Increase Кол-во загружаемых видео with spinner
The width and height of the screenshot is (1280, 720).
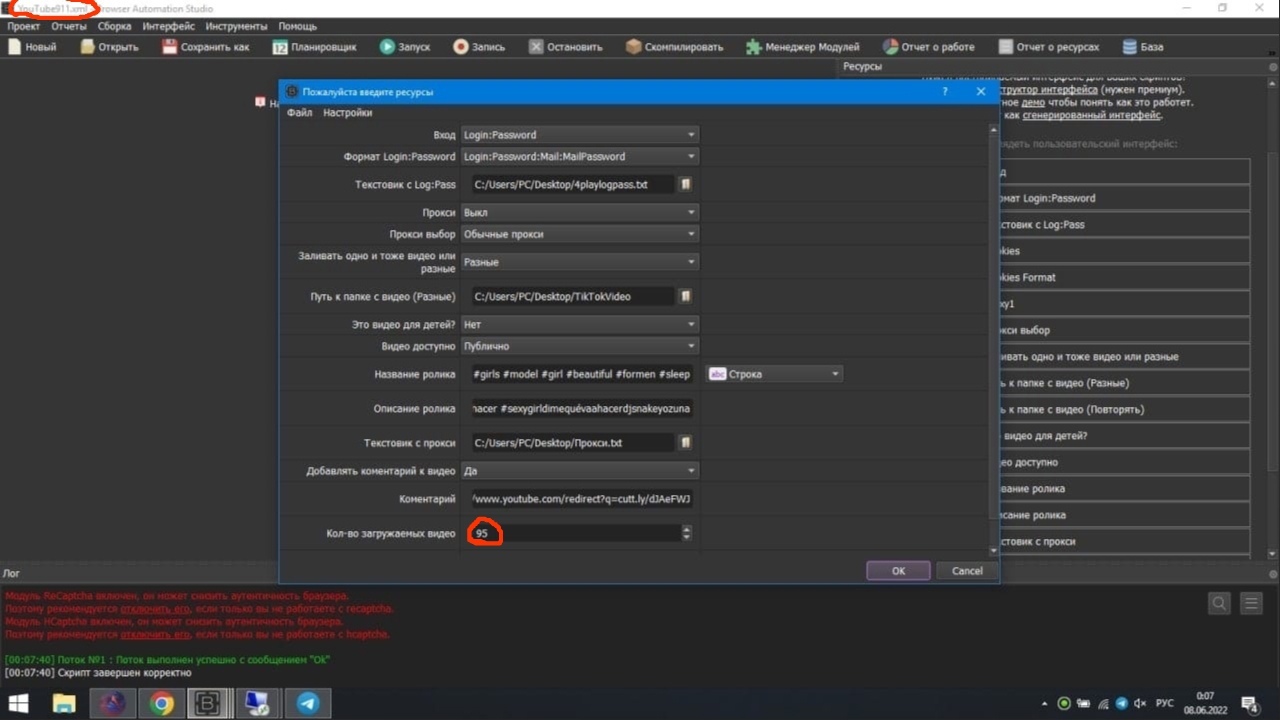click(x=686, y=530)
